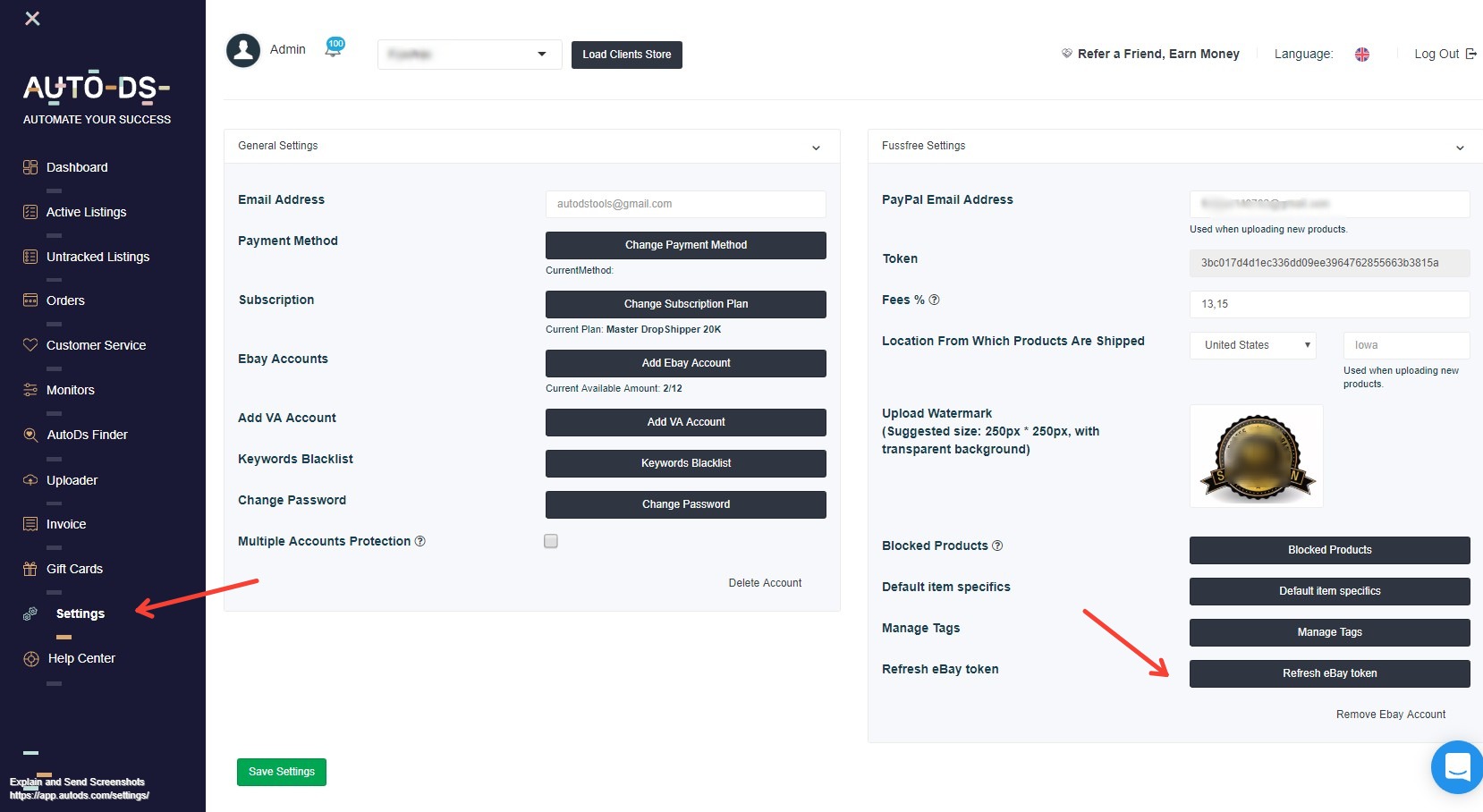
Task: Click the Customer Service heart icon
Action: (x=30, y=345)
